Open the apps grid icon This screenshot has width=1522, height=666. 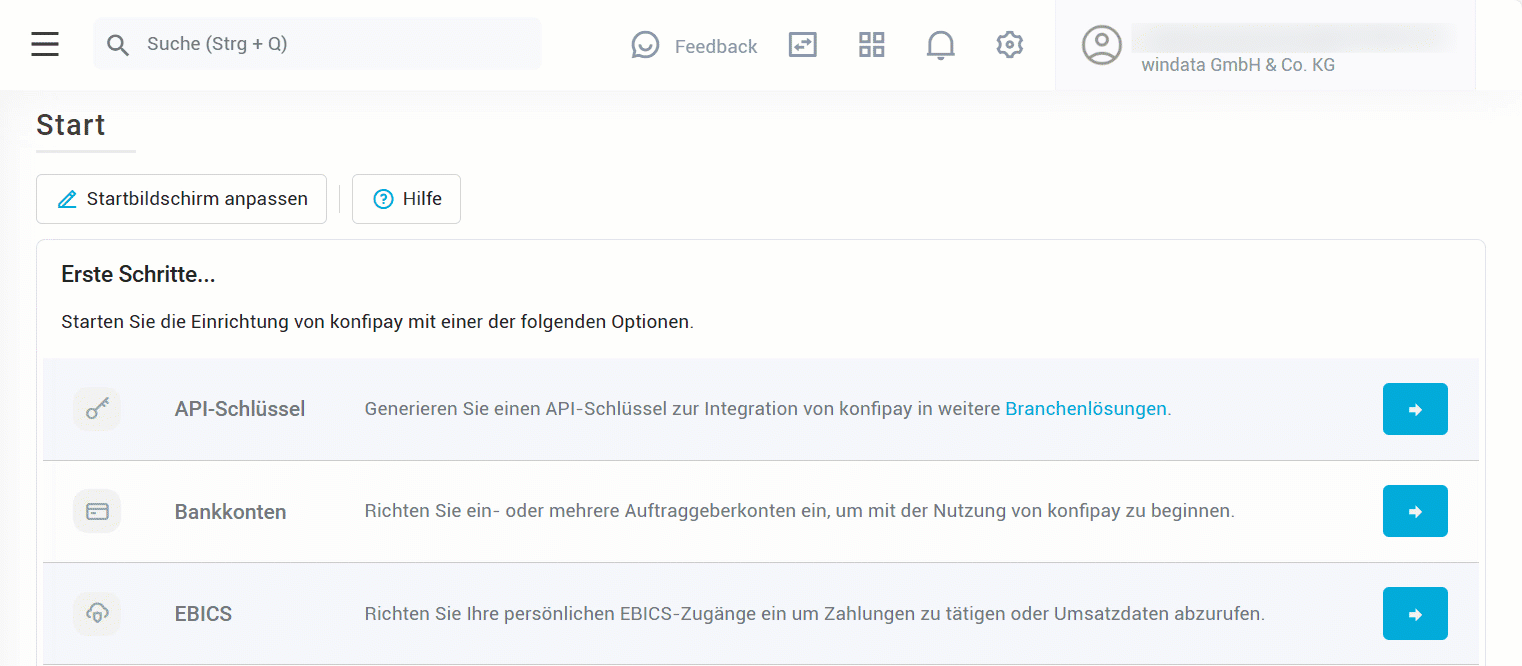[x=871, y=45]
